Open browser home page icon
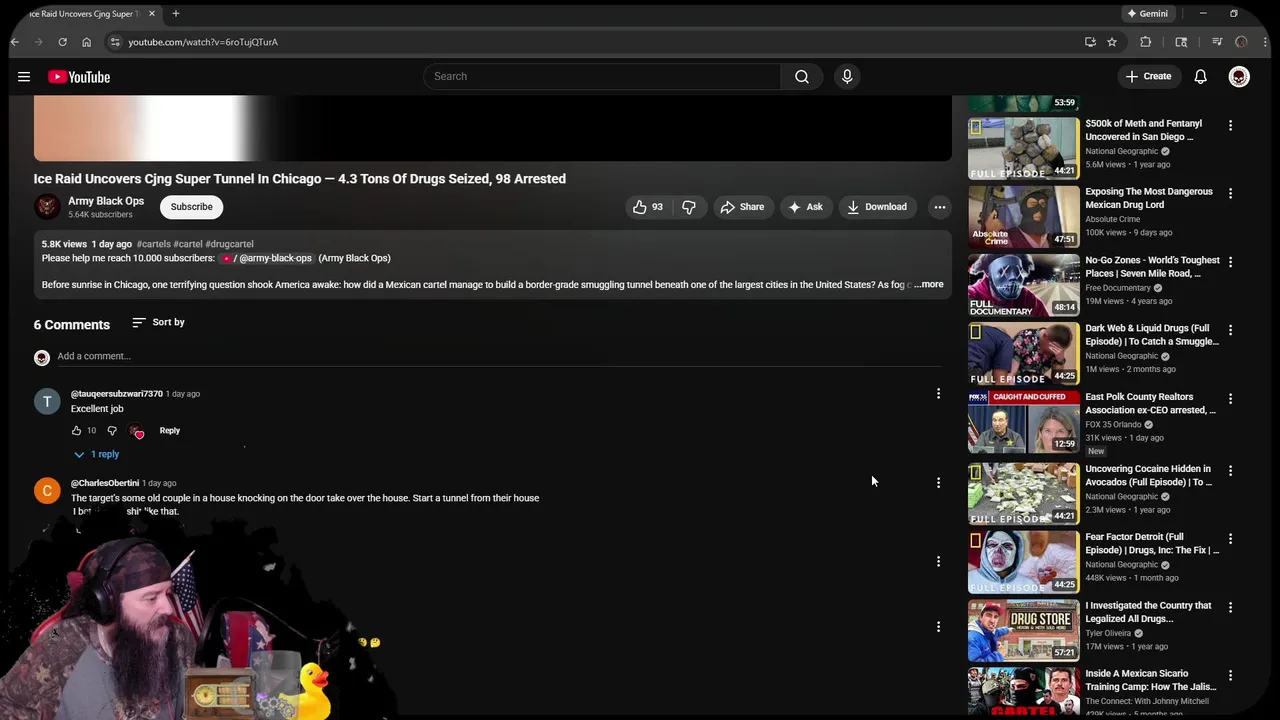Viewport: 1280px width, 720px height. [86, 42]
